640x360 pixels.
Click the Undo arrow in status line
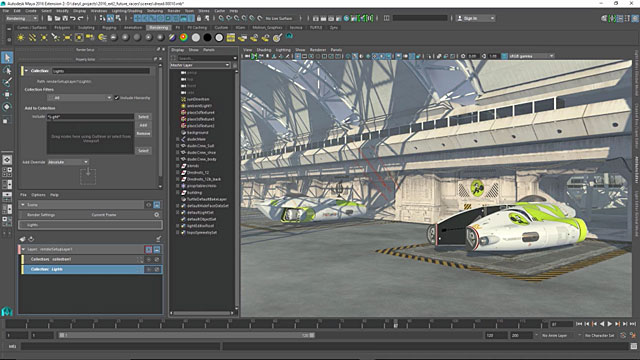pos(73,18)
